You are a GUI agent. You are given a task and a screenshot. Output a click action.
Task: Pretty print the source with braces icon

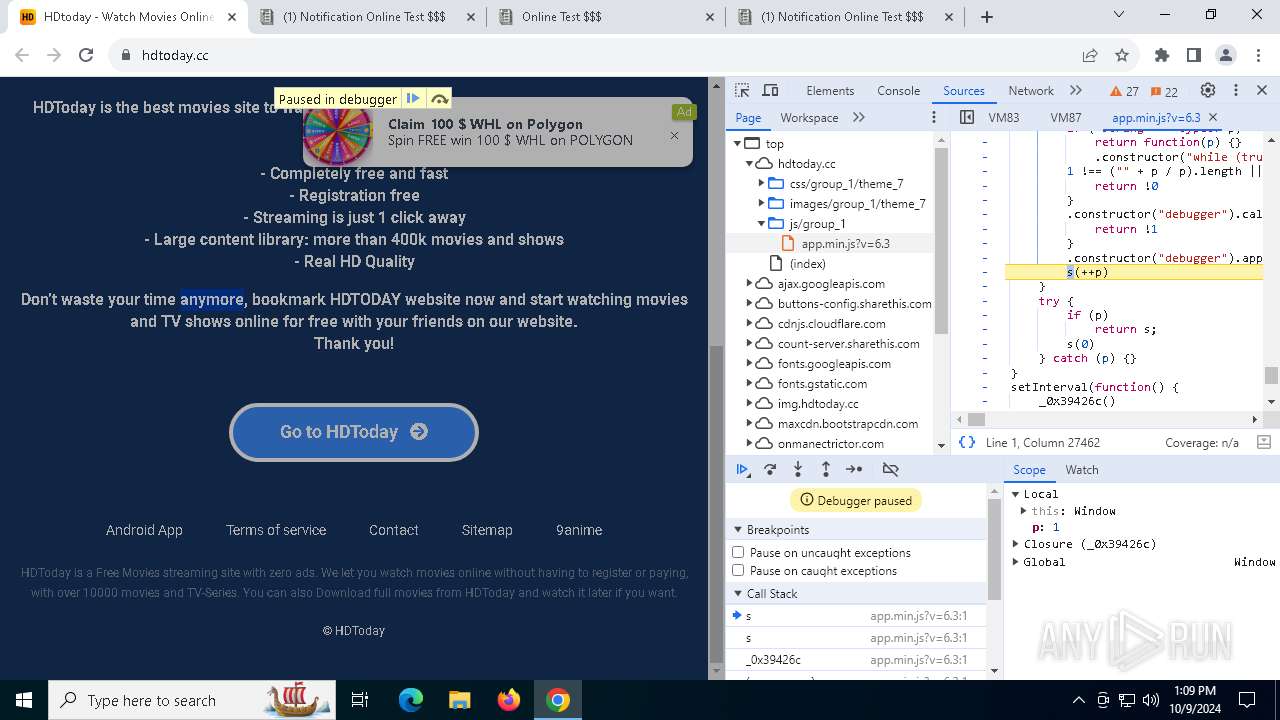(967, 442)
